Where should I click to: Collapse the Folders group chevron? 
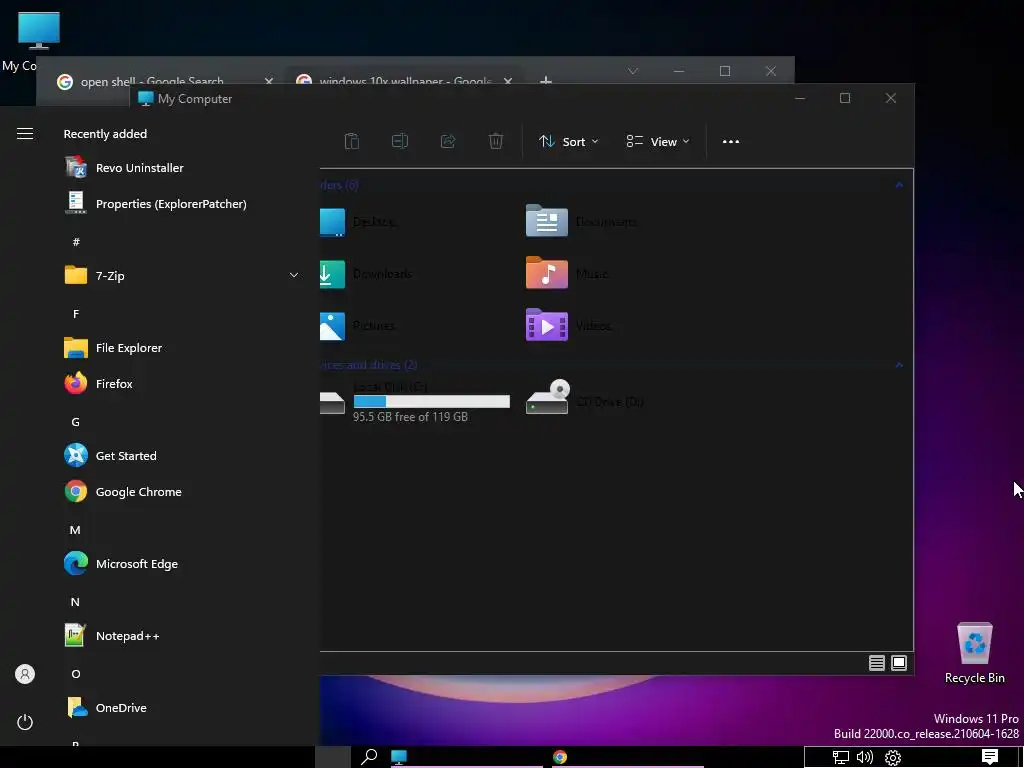coord(899,185)
